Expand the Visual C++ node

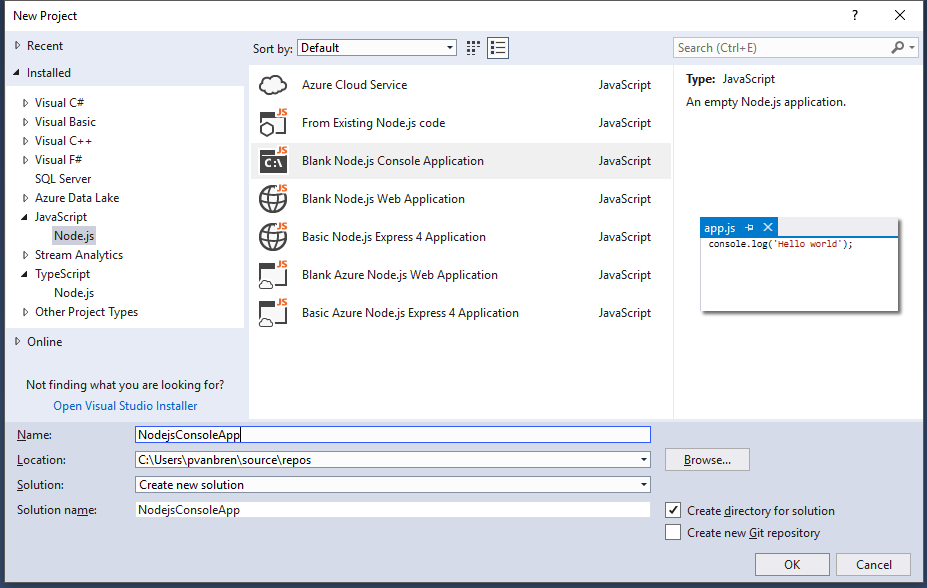tap(25, 141)
